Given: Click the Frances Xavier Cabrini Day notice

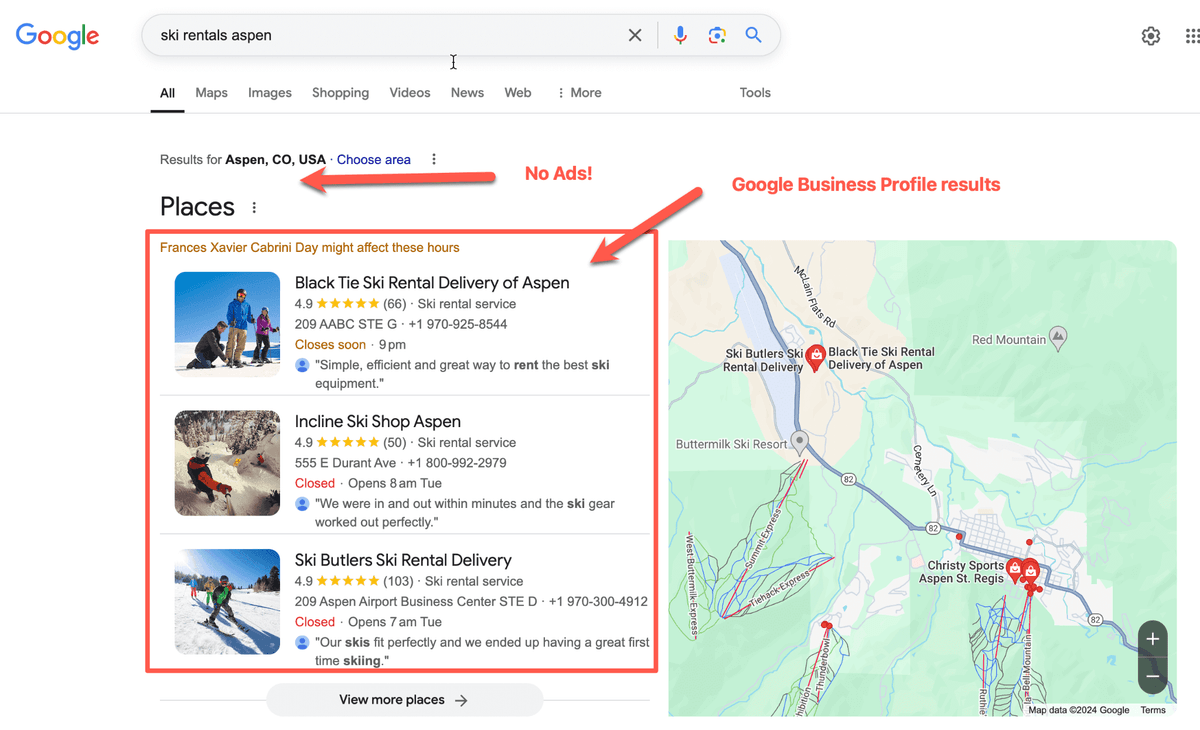Looking at the screenshot, I should click(x=310, y=248).
